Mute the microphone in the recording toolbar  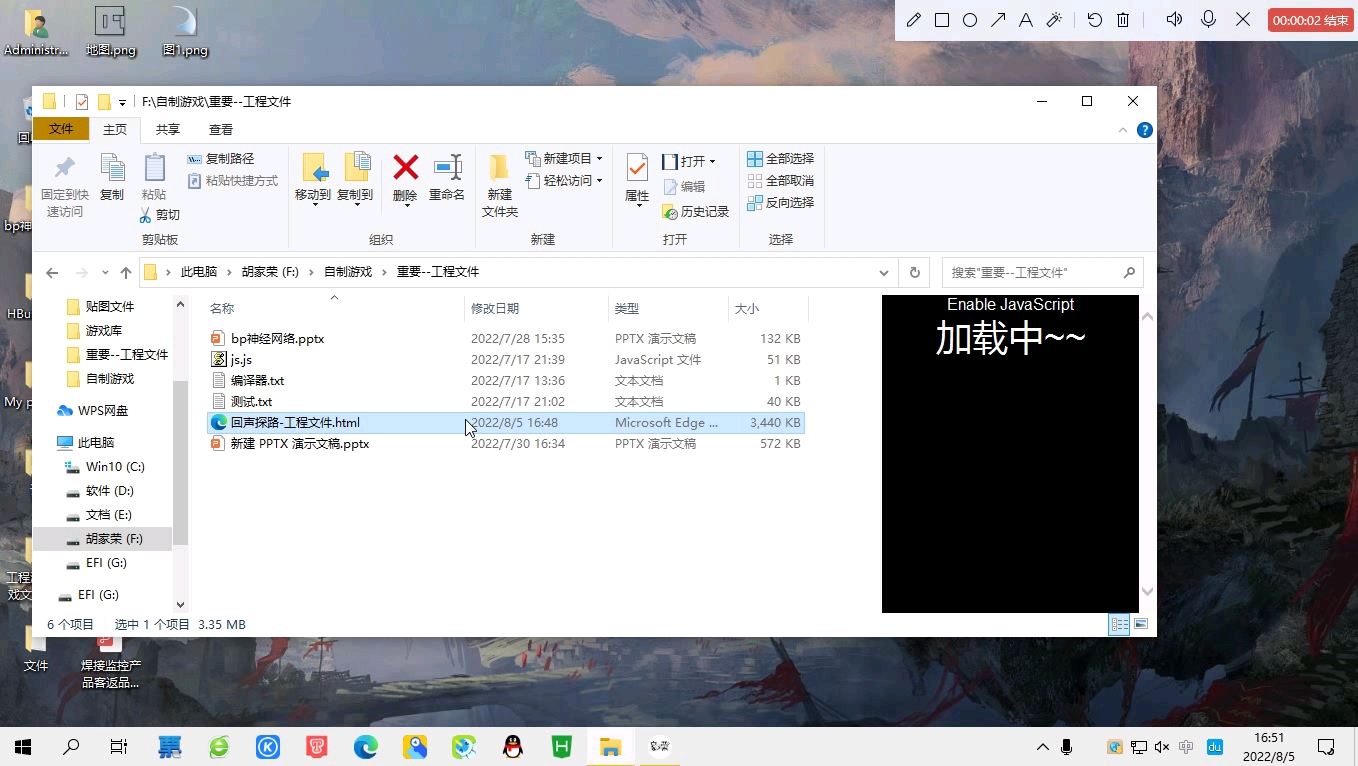(1208, 19)
